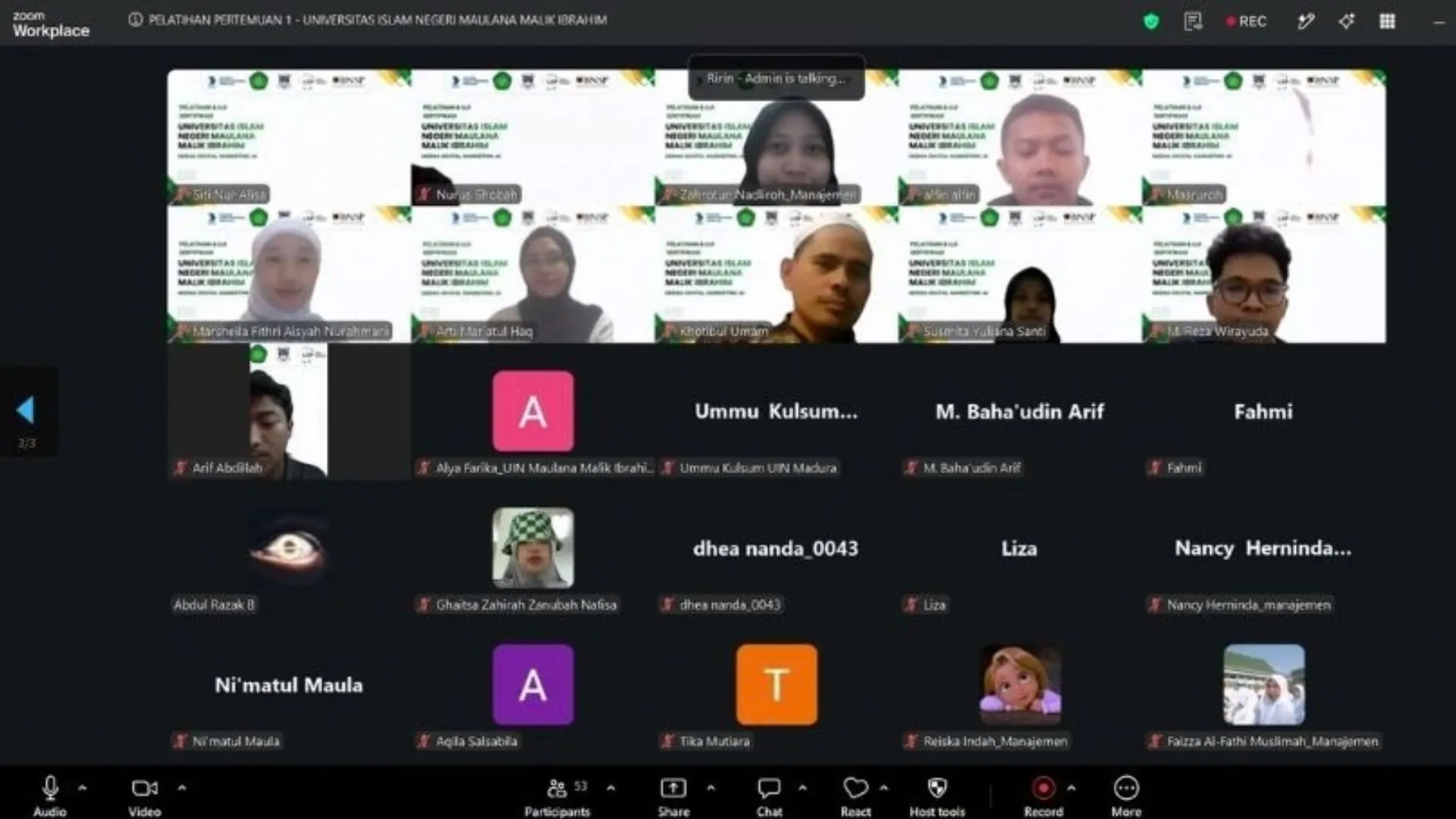This screenshot has height=819, width=1456.
Task: Select M. Reza Wirayuda video tile
Action: (1264, 275)
